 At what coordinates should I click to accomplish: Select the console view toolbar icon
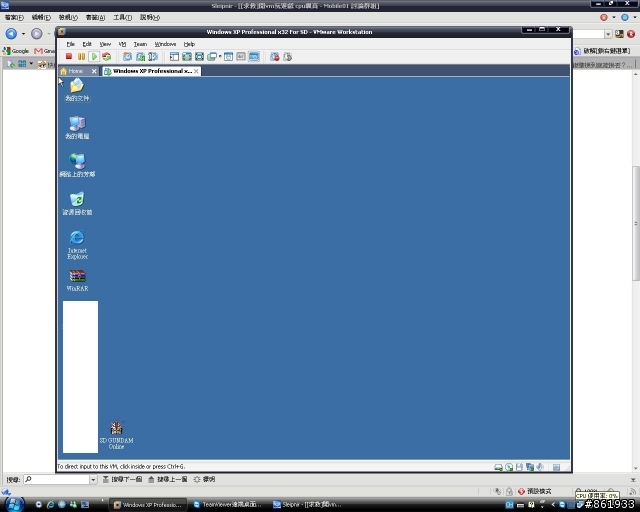pyautogui.click(x=254, y=57)
